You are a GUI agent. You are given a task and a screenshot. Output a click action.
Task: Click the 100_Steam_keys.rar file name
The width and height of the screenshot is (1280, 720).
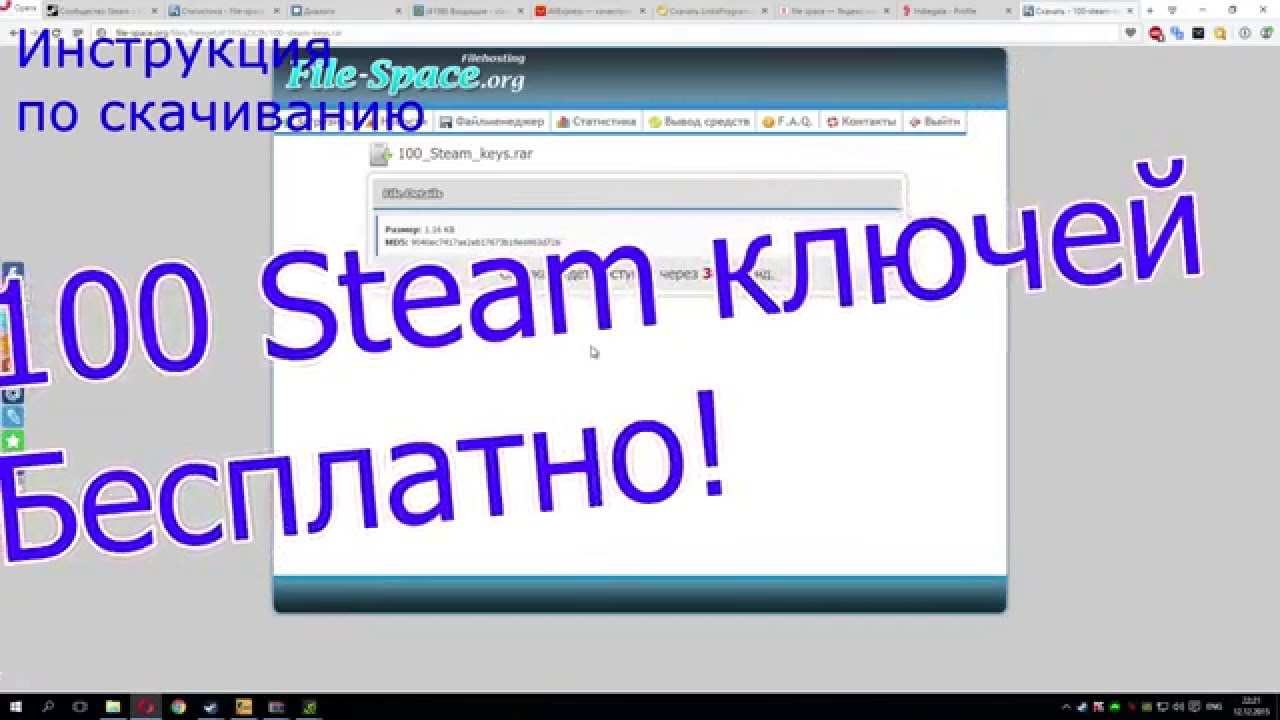click(465, 154)
